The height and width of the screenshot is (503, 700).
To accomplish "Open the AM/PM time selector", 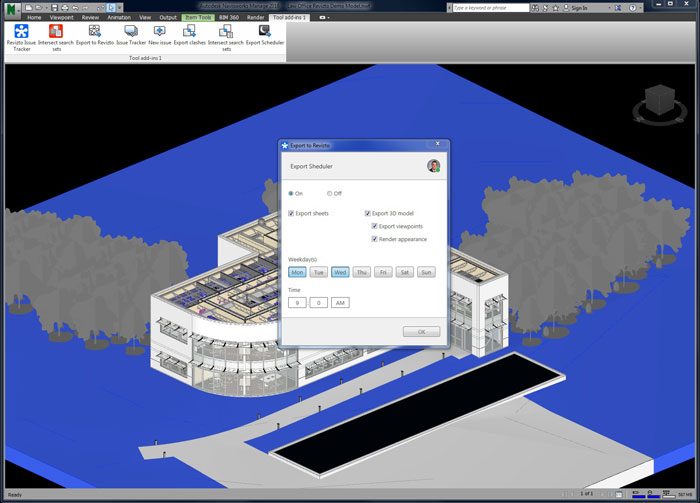I will tap(339, 302).
